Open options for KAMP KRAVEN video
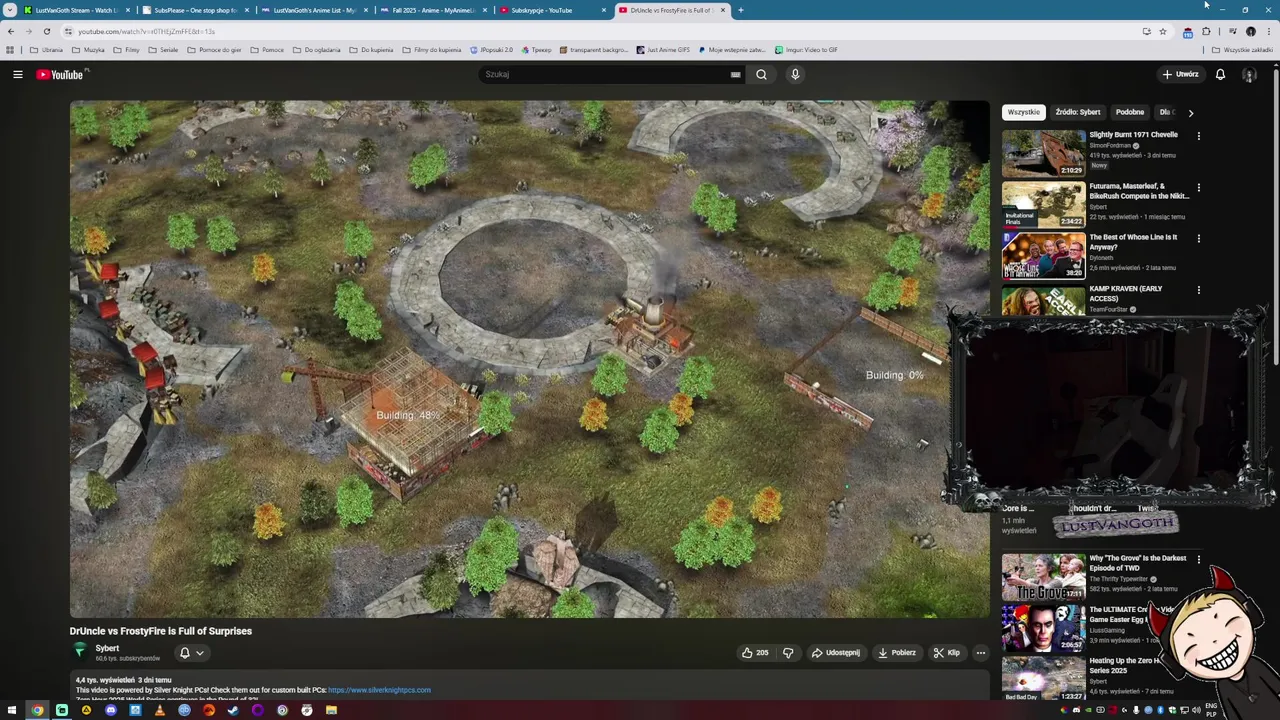The width and height of the screenshot is (1280, 720). pos(1198,290)
